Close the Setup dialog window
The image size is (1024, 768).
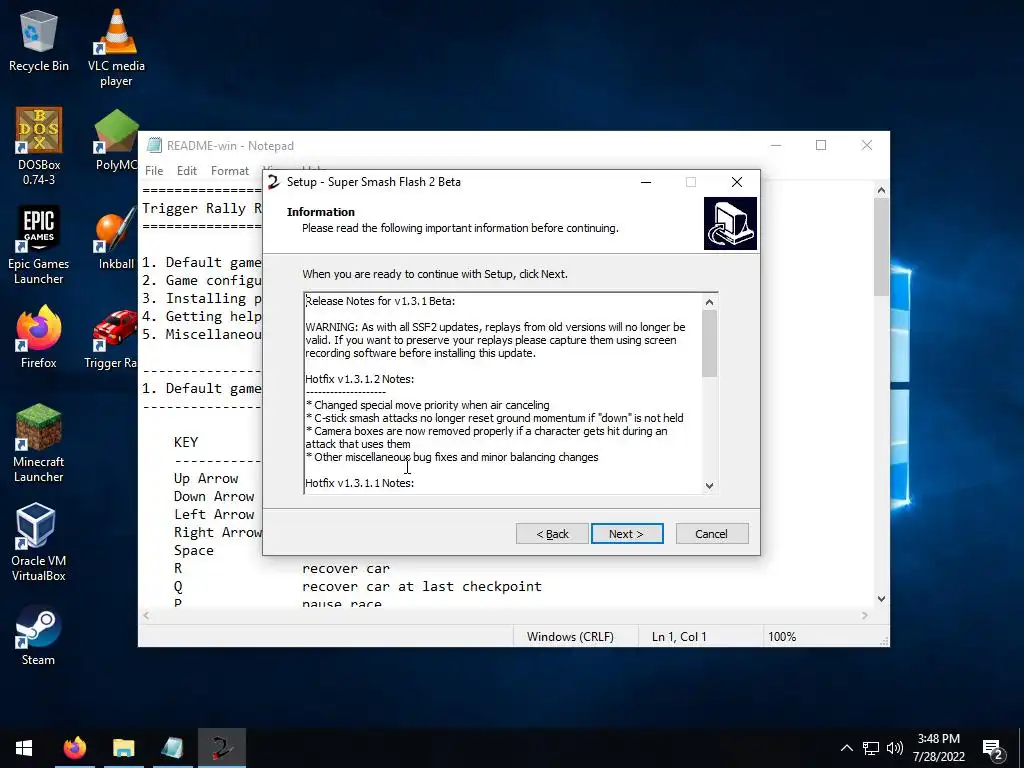[x=737, y=182]
